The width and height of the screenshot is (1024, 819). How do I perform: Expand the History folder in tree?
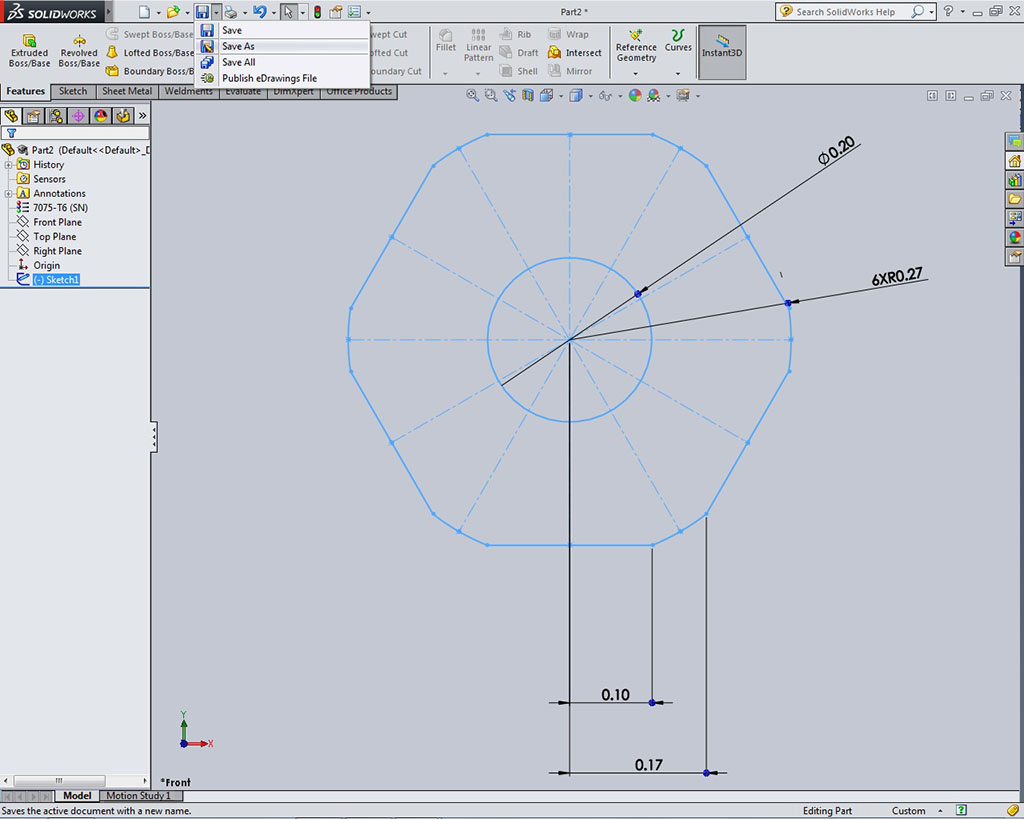click(9, 165)
